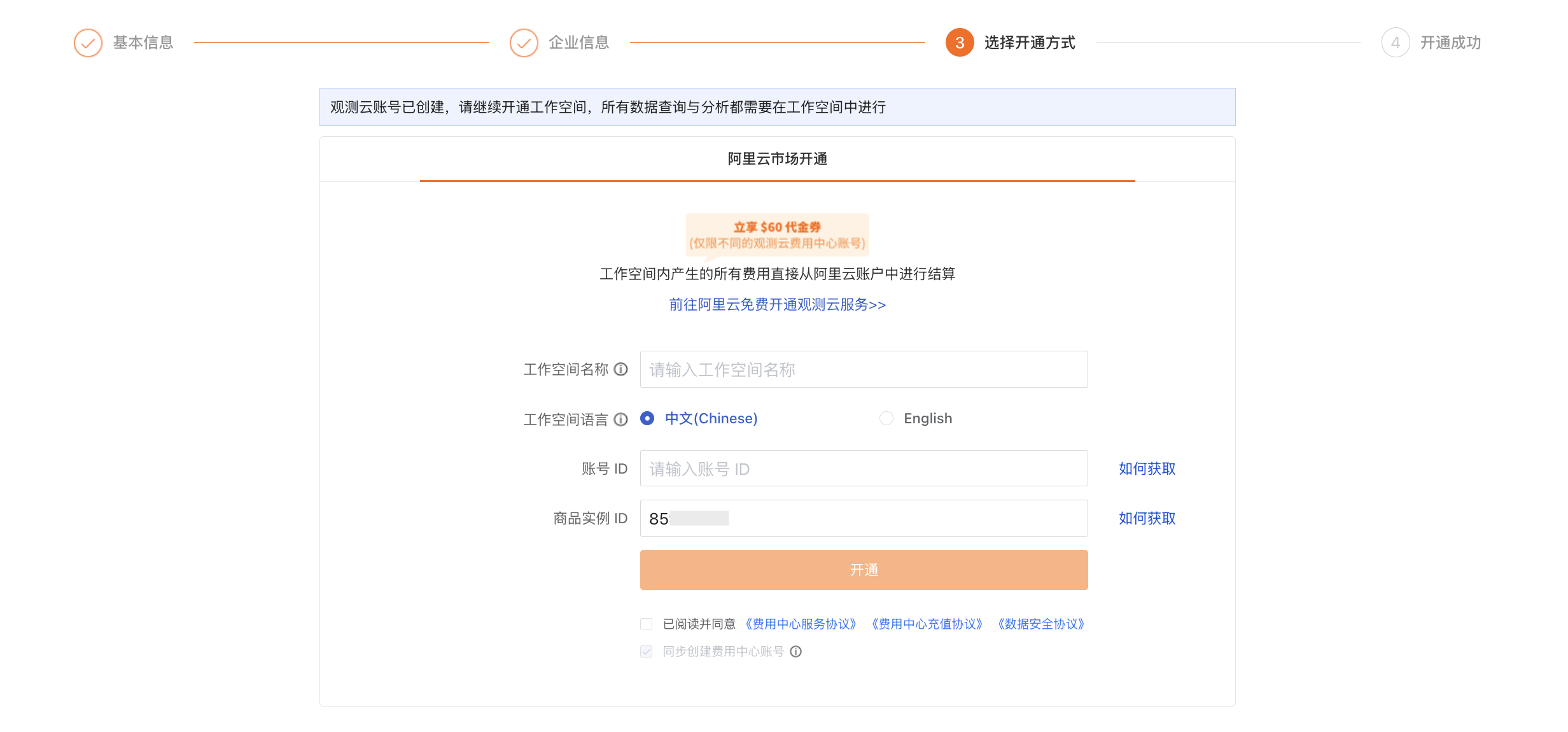Click the 基本信息 step checkmark icon

[x=88, y=43]
